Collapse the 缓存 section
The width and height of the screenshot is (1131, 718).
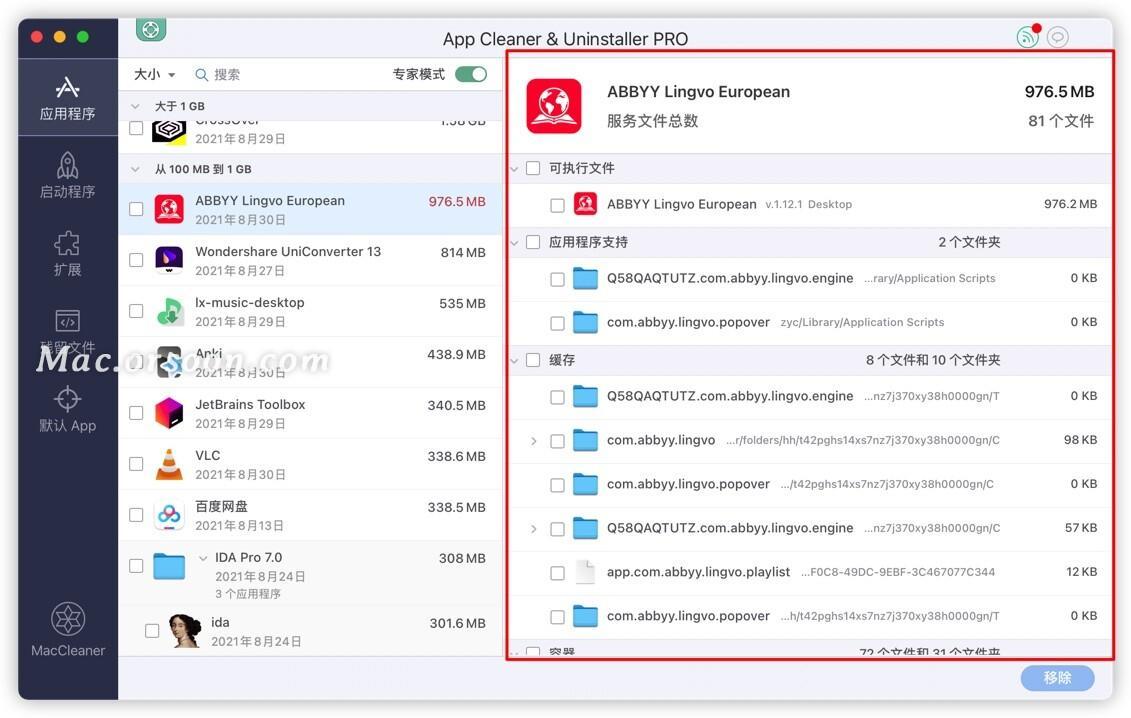(514, 359)
